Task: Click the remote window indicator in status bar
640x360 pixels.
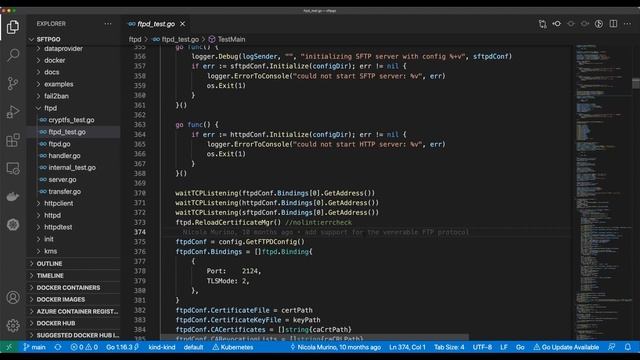Action: pyautogui.click(x=9, y=347)
